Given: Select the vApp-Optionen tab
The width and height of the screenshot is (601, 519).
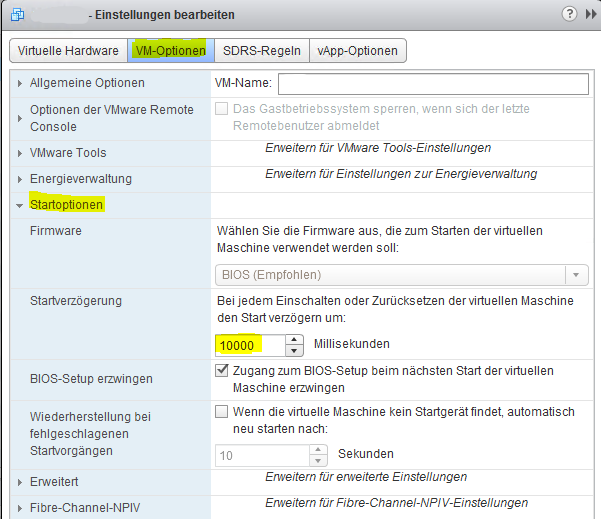Looking at the screenshot, I should coord(357,50).
